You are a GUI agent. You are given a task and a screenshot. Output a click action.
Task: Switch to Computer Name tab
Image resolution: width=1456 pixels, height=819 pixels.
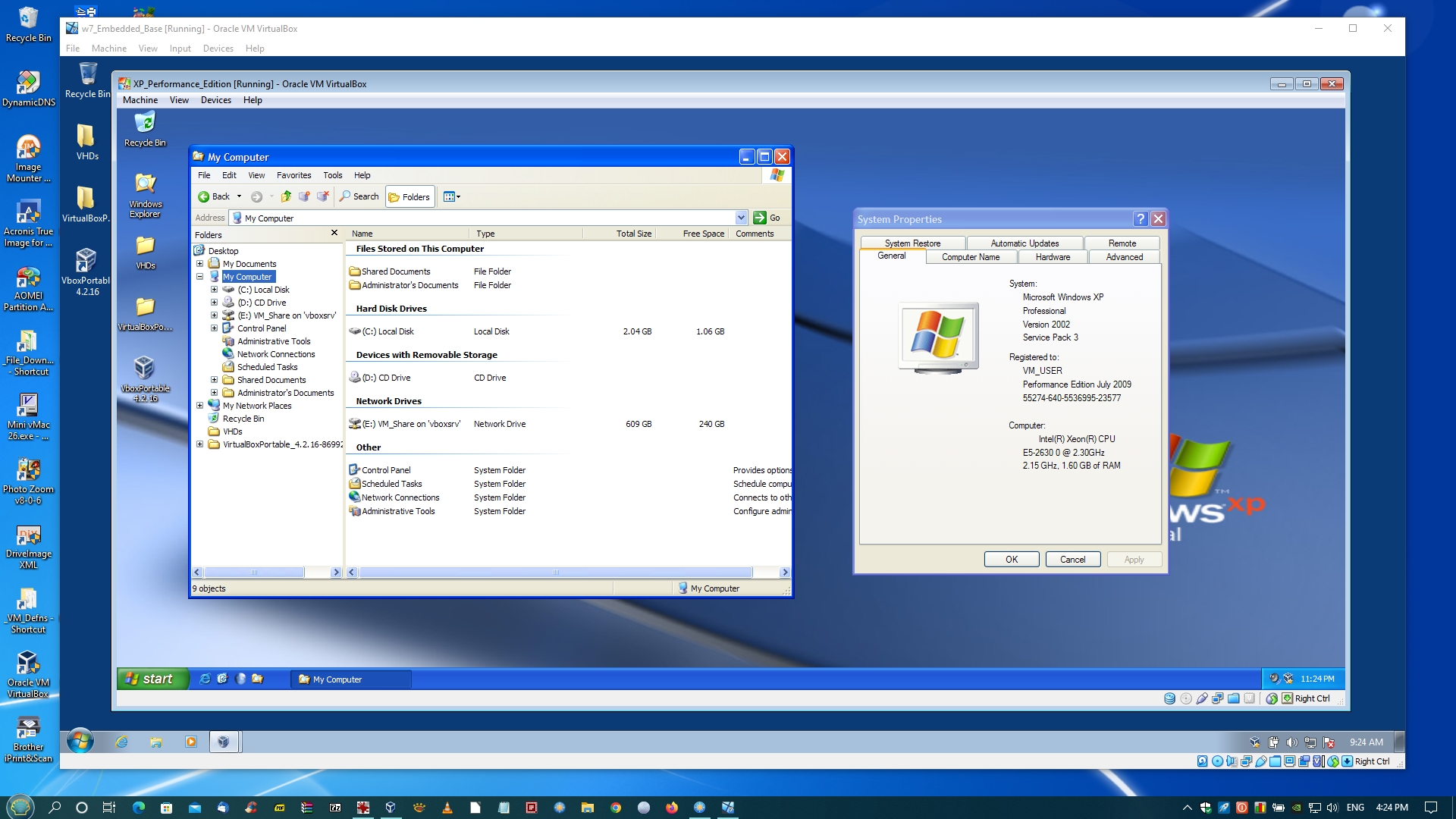(971, 257)
